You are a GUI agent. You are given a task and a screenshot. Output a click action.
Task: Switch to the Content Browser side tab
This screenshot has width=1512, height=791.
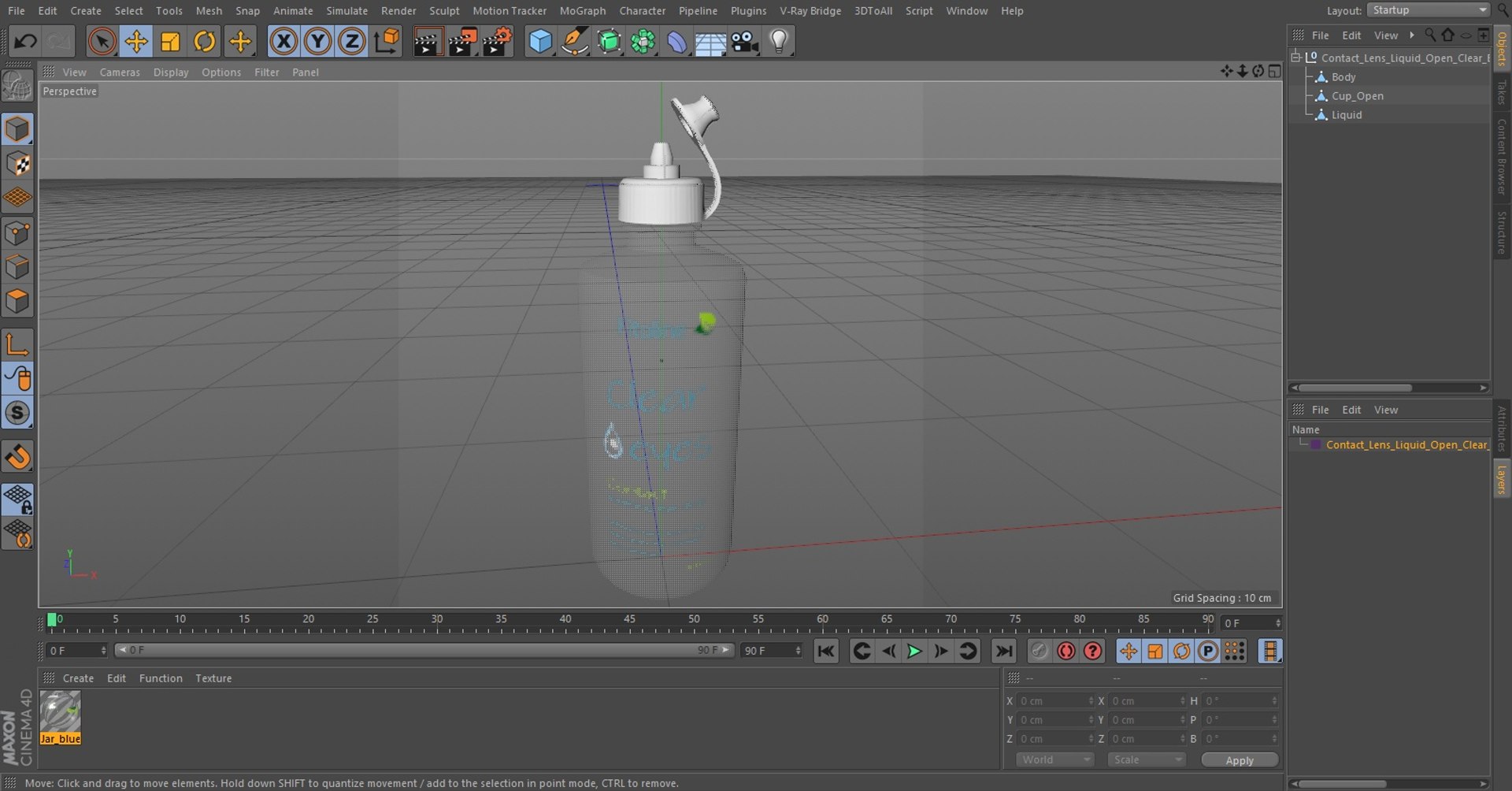1502,157
